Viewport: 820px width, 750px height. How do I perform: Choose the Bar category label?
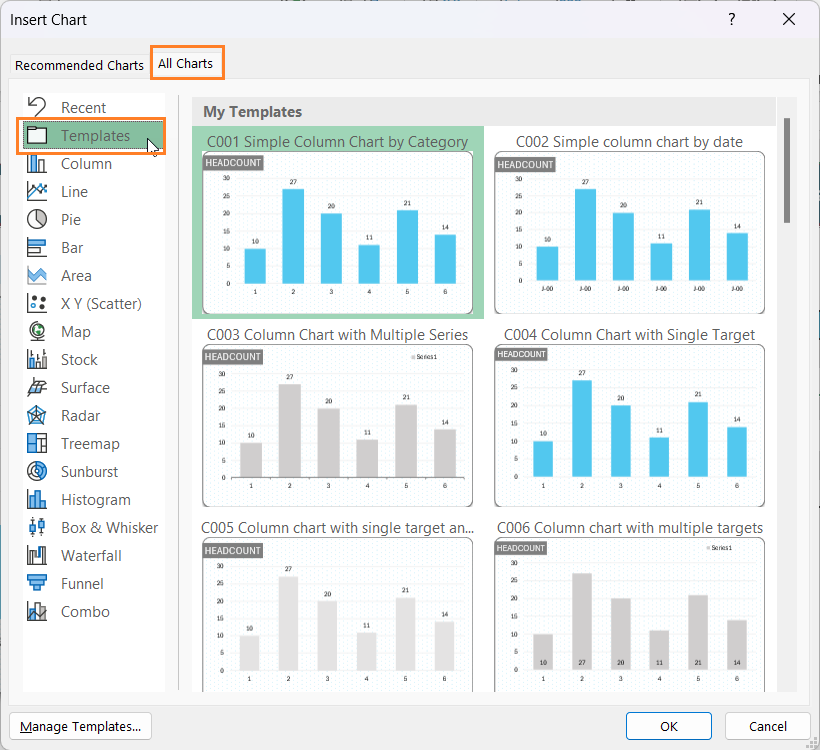[72, 247]
